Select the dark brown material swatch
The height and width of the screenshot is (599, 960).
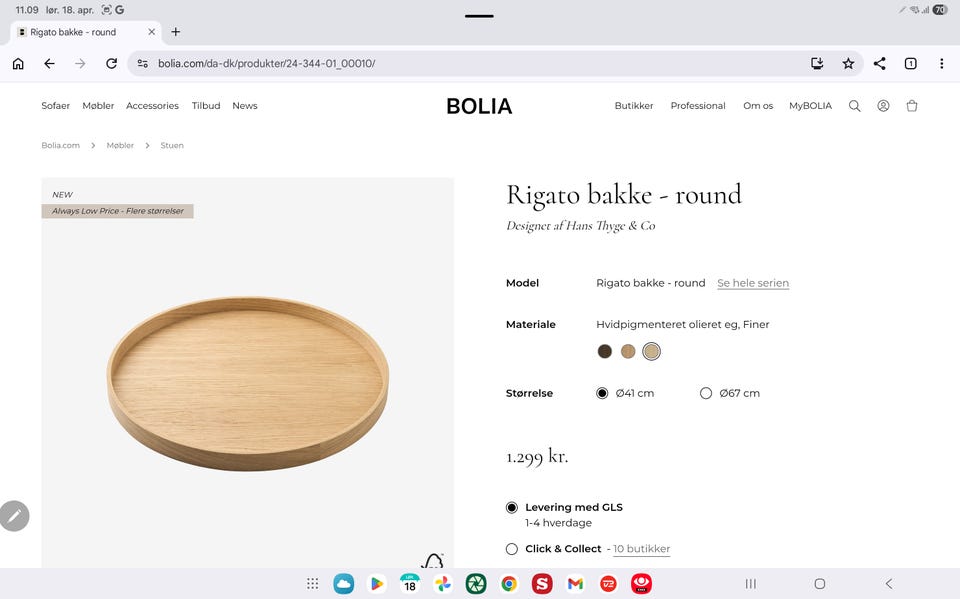pyautogui.click(x=604, y=351)
